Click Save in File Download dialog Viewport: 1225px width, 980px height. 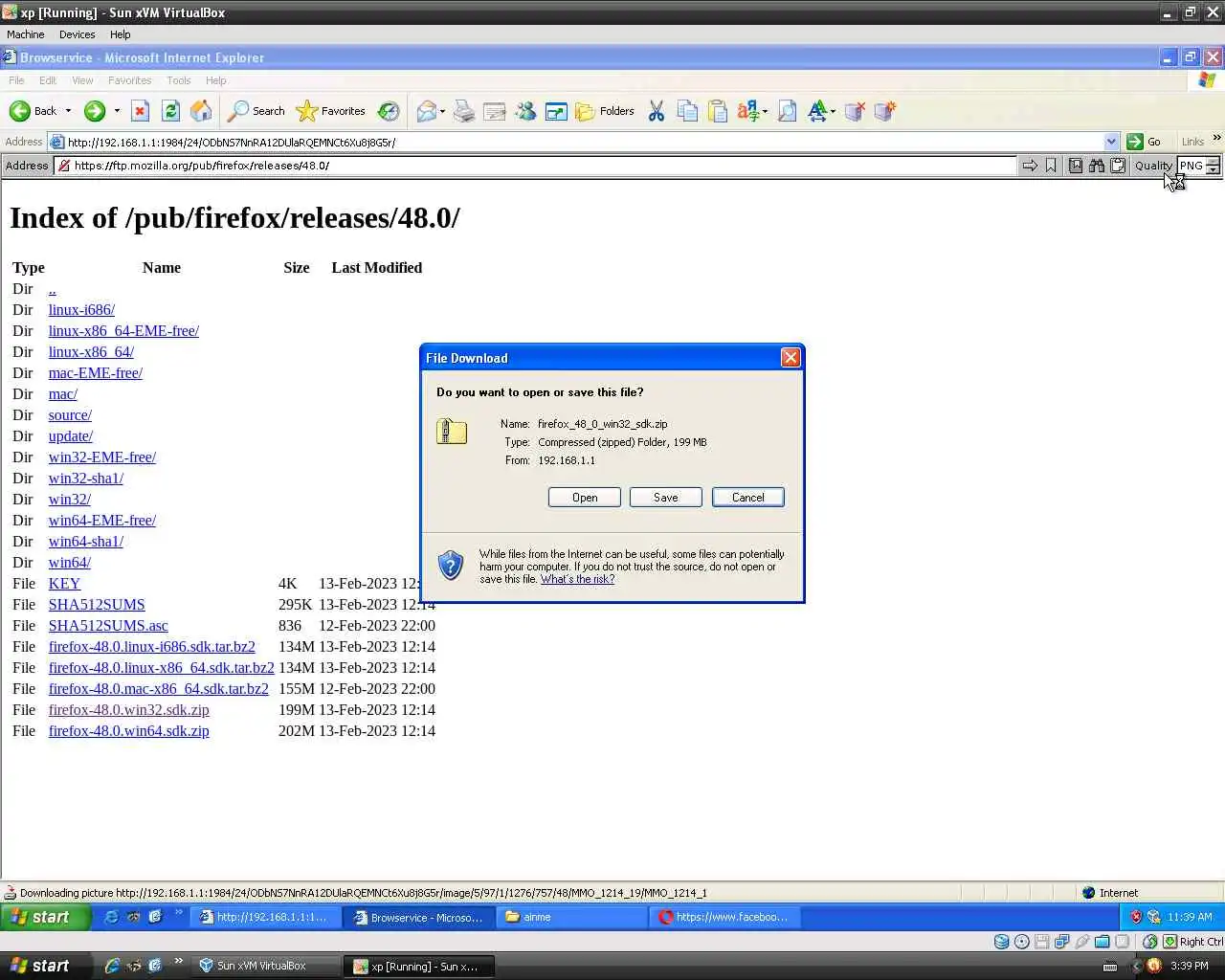666,498
